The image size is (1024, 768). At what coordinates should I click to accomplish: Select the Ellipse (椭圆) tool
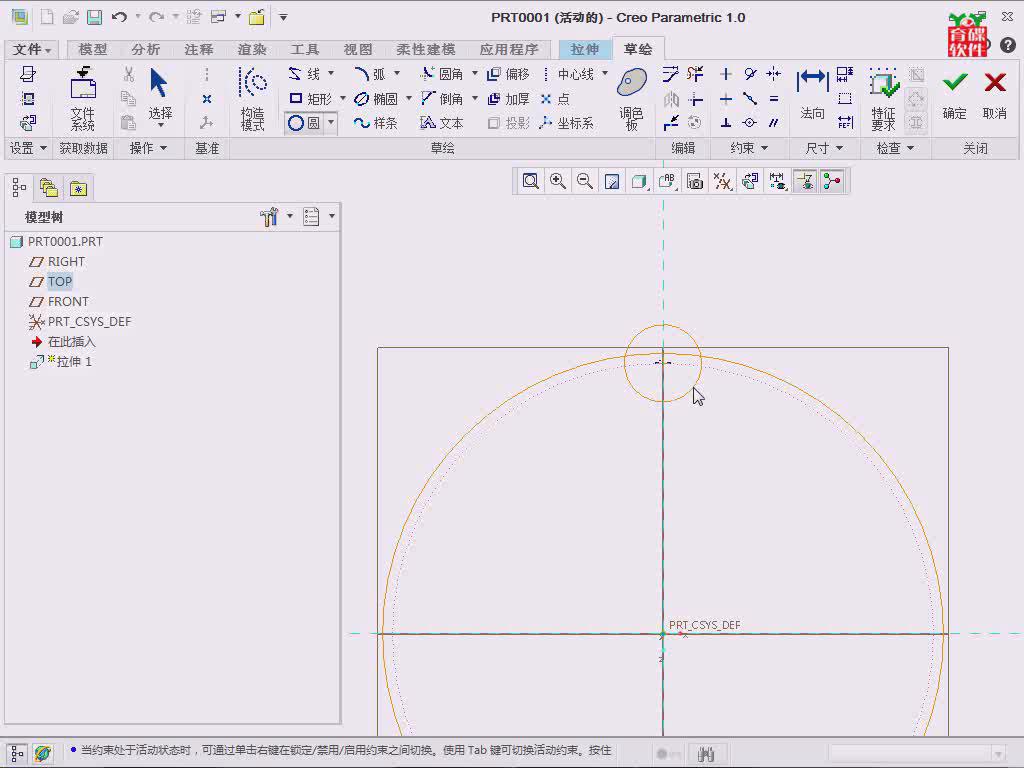[376, 99]
